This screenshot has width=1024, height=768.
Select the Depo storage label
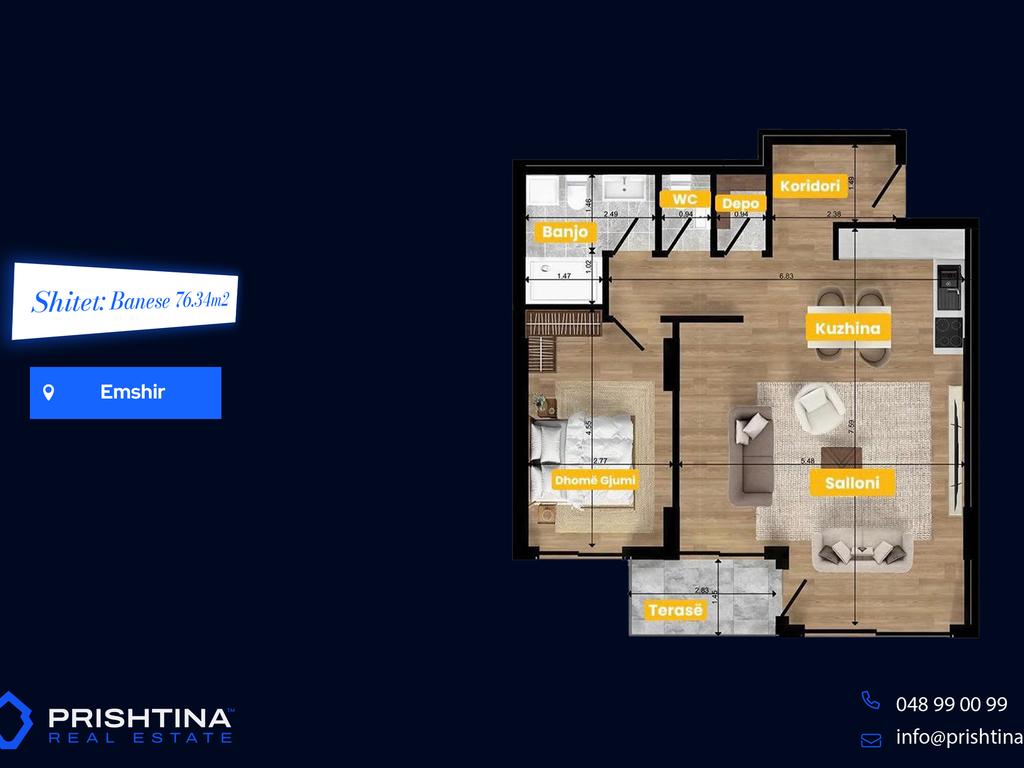(741, 204)
